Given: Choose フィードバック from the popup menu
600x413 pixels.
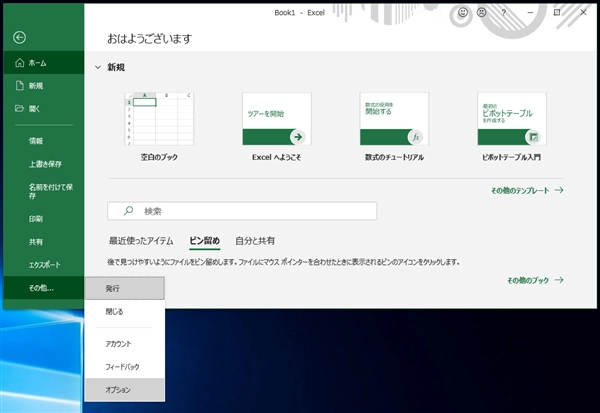Looking at the screenshot, I should (125, 367).
